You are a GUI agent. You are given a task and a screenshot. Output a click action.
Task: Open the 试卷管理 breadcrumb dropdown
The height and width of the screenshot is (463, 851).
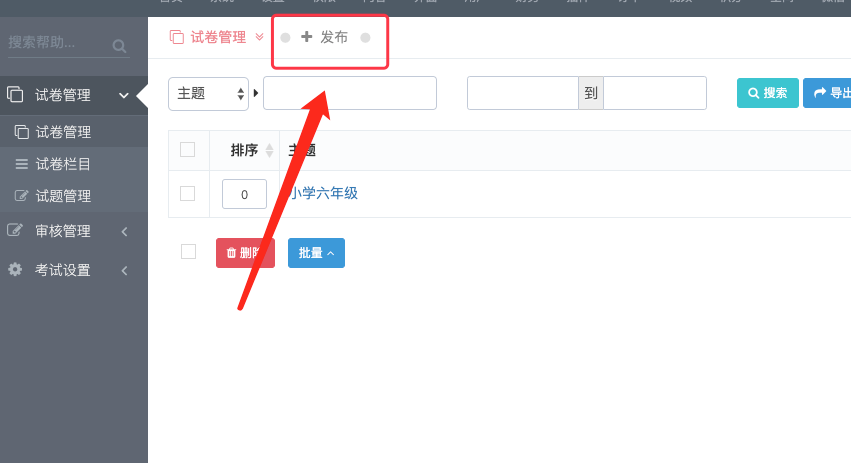click(259, 37)
